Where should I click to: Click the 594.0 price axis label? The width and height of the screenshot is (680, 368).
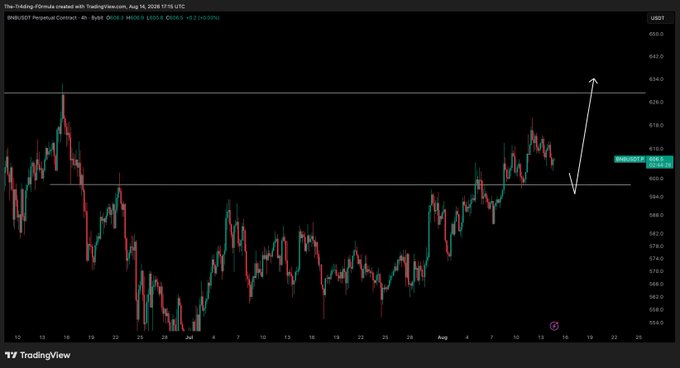pos(657,197)
